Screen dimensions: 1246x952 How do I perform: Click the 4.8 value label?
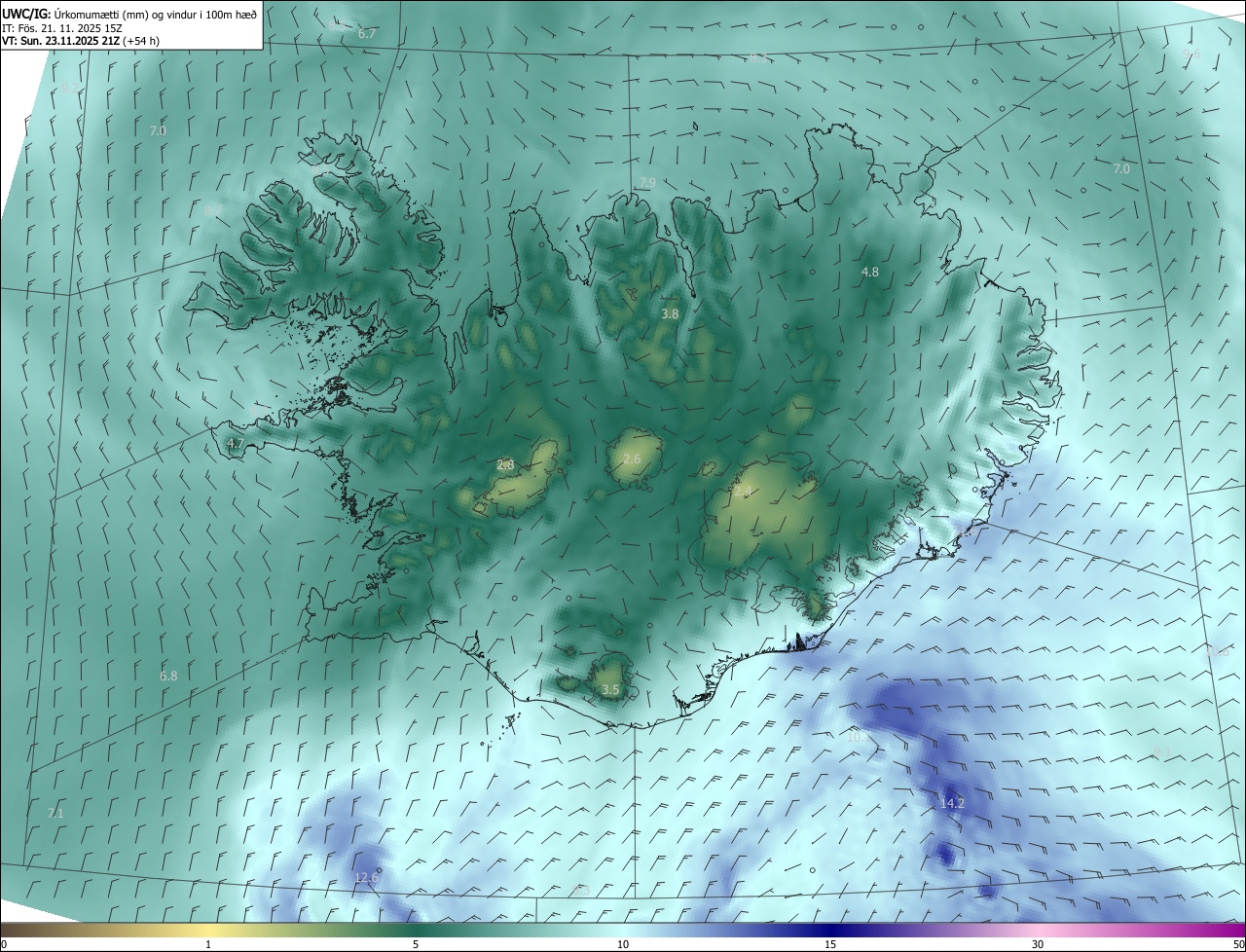pyautogui.click(x=870, y=273)
